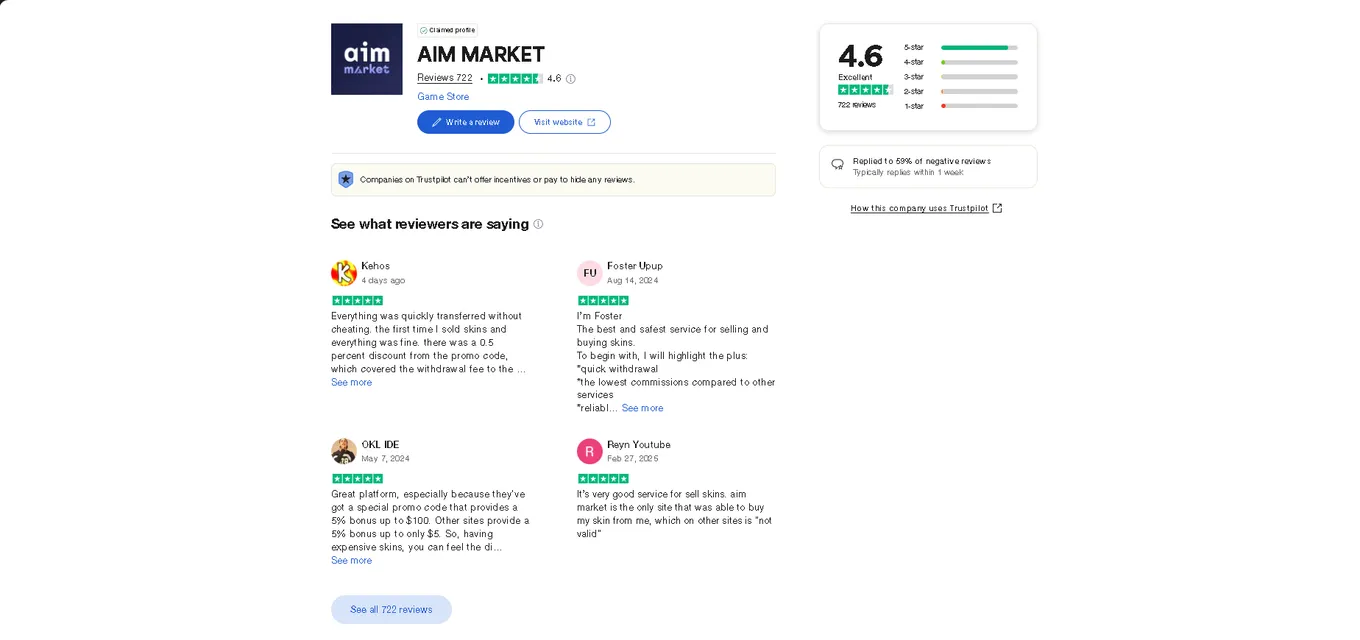Click the Reyn Youtube reviewer name
1360x640 pixels.
[x=639, y=444]
